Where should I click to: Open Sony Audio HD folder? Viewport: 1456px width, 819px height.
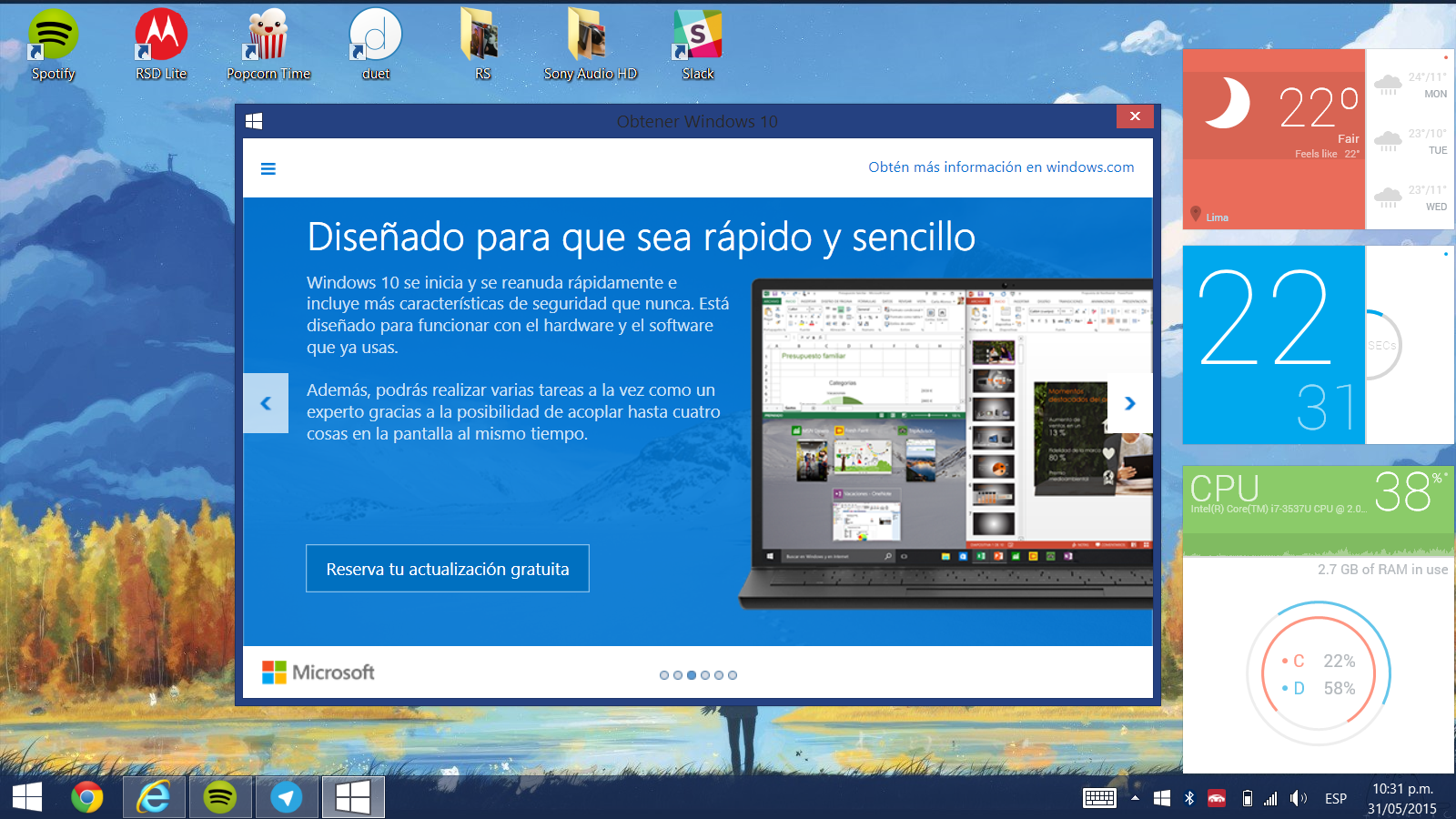pos(591,45)
